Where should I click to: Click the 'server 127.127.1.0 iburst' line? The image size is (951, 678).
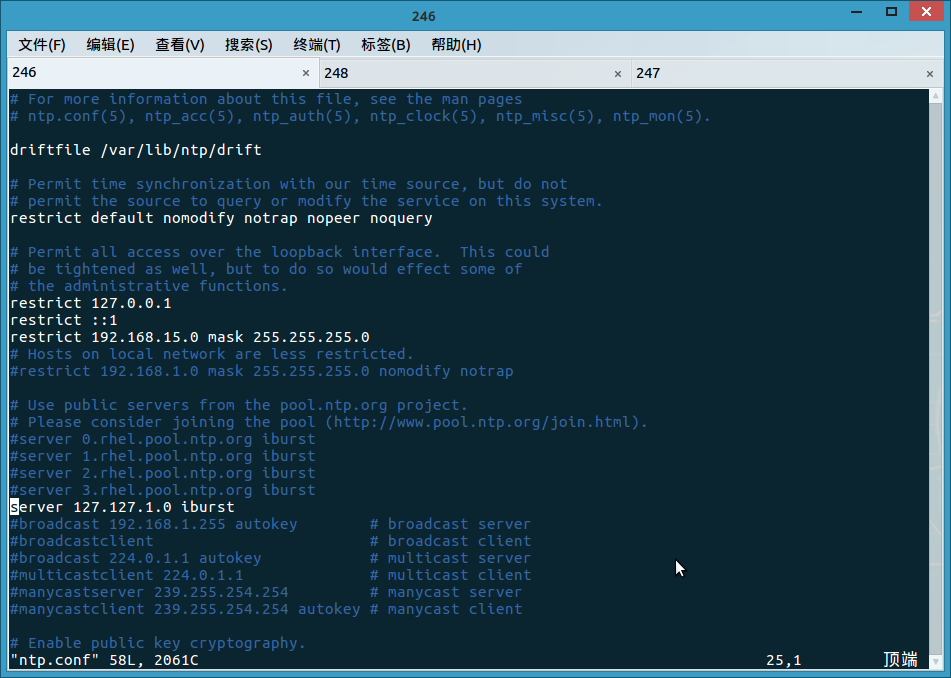coord(122,506)
